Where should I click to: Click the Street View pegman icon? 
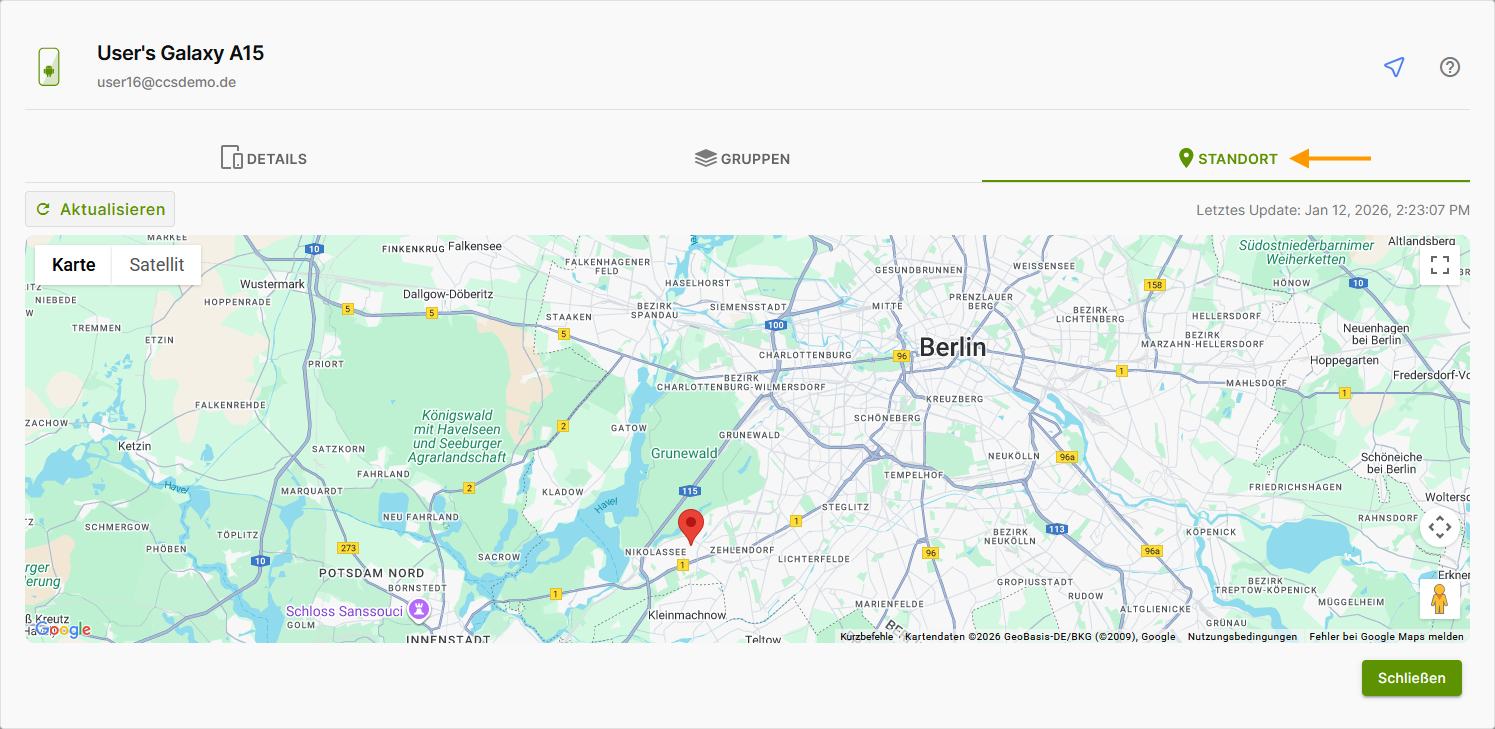[1439, 599]
